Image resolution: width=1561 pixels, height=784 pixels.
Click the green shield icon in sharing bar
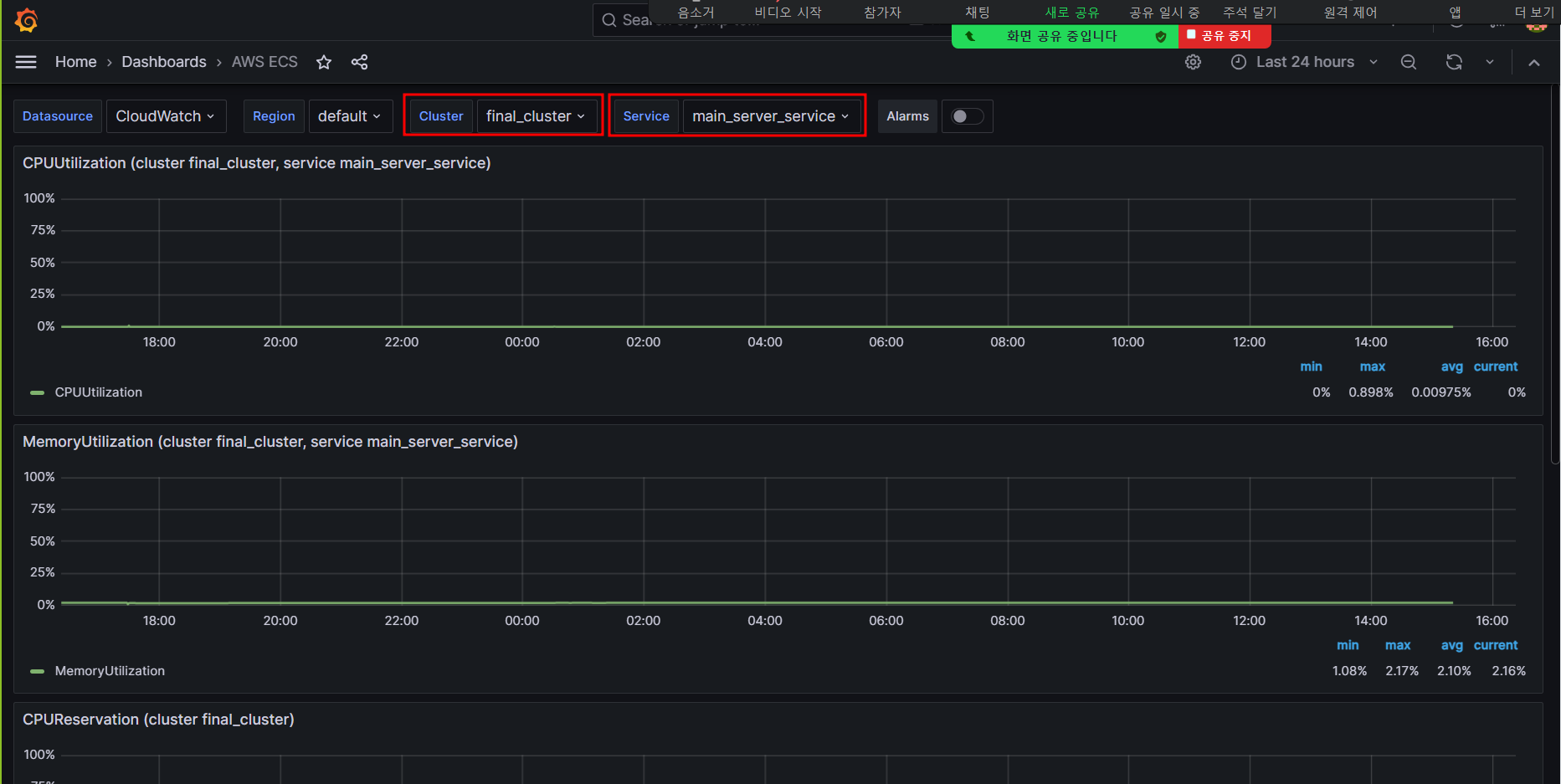click(1161, 36)
